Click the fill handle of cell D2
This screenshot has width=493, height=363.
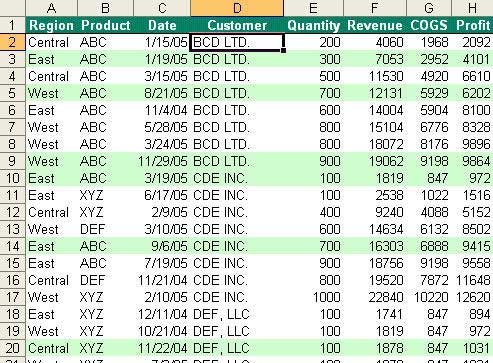(283, 50)
